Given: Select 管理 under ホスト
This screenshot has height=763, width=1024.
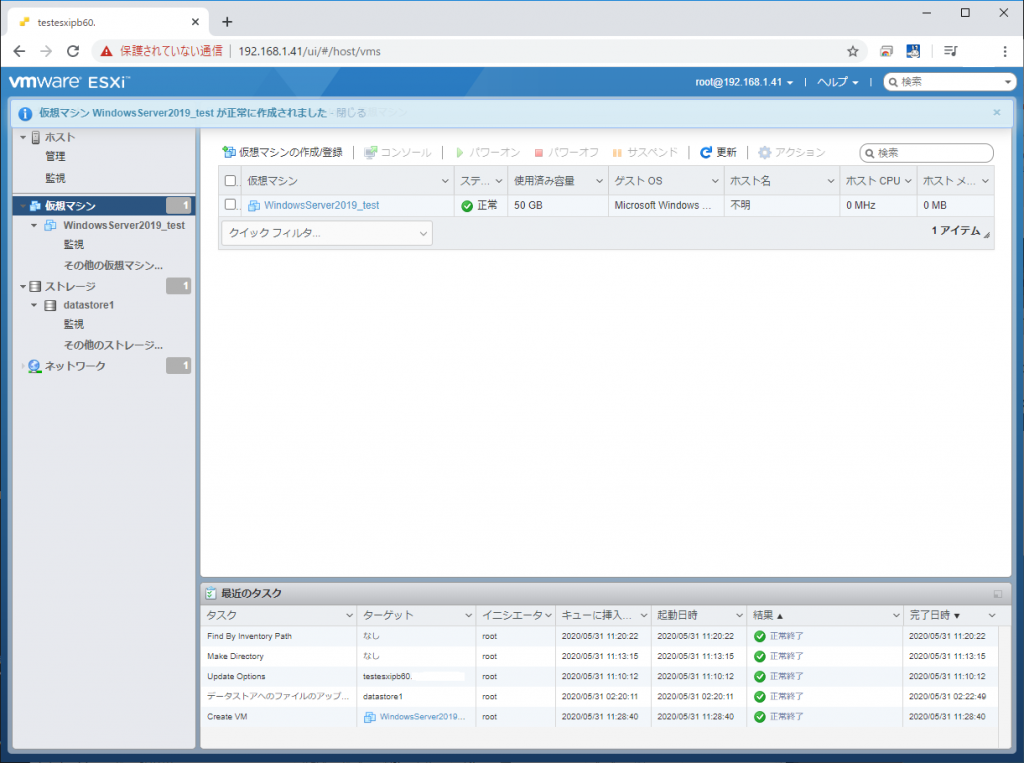Looking at the screenshot, I should [x=56, y=157].
